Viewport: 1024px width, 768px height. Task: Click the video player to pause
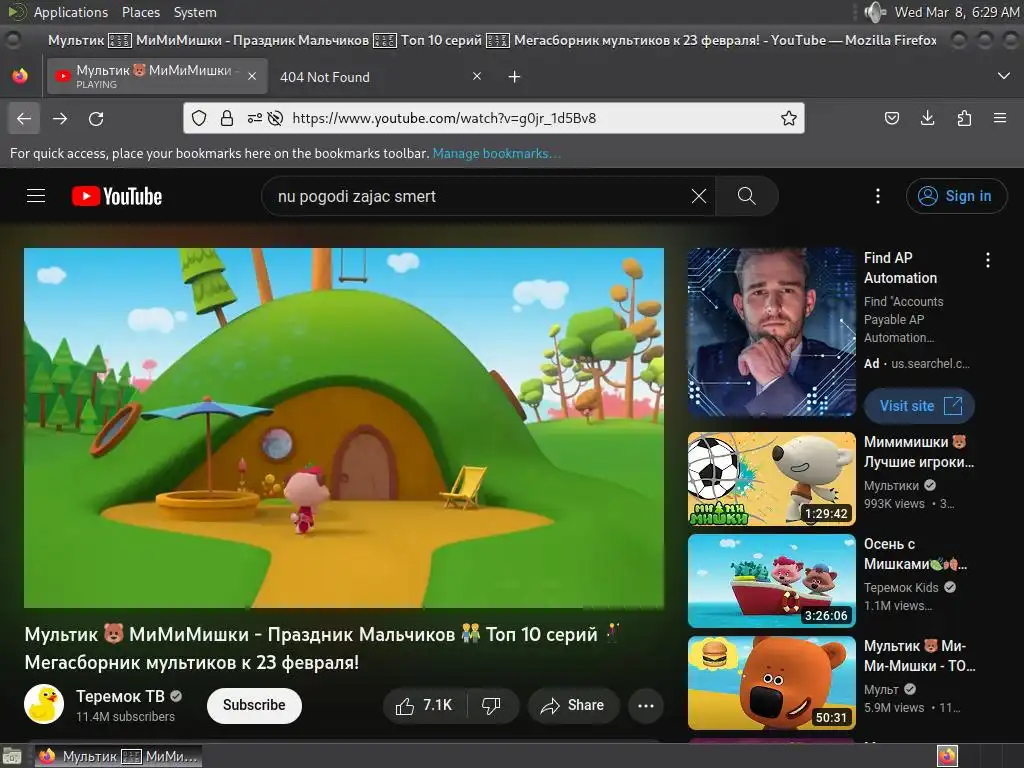(344, 428)
